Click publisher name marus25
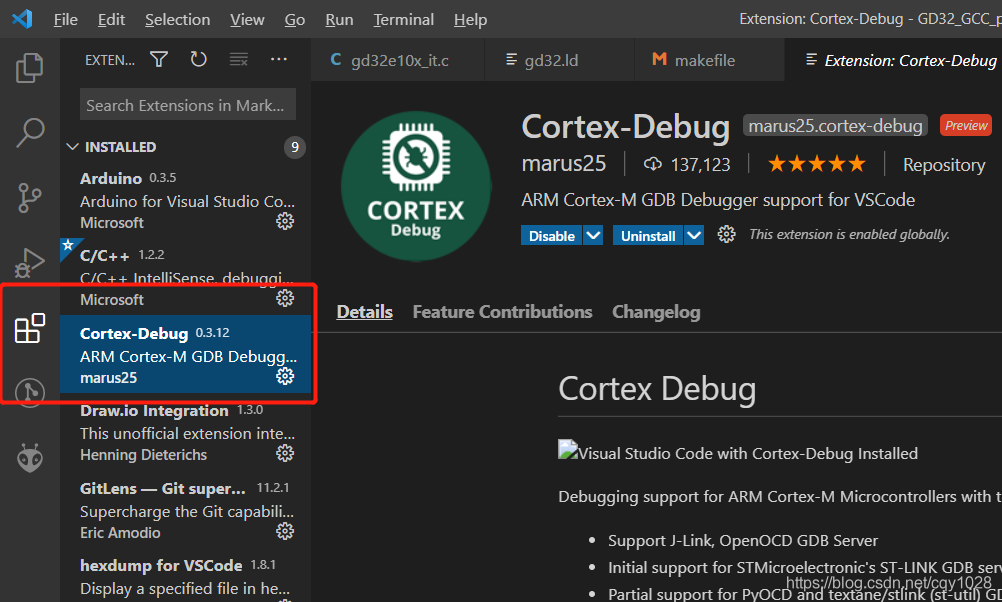Viewport: 1002px width, 602px height. [564, 164]
